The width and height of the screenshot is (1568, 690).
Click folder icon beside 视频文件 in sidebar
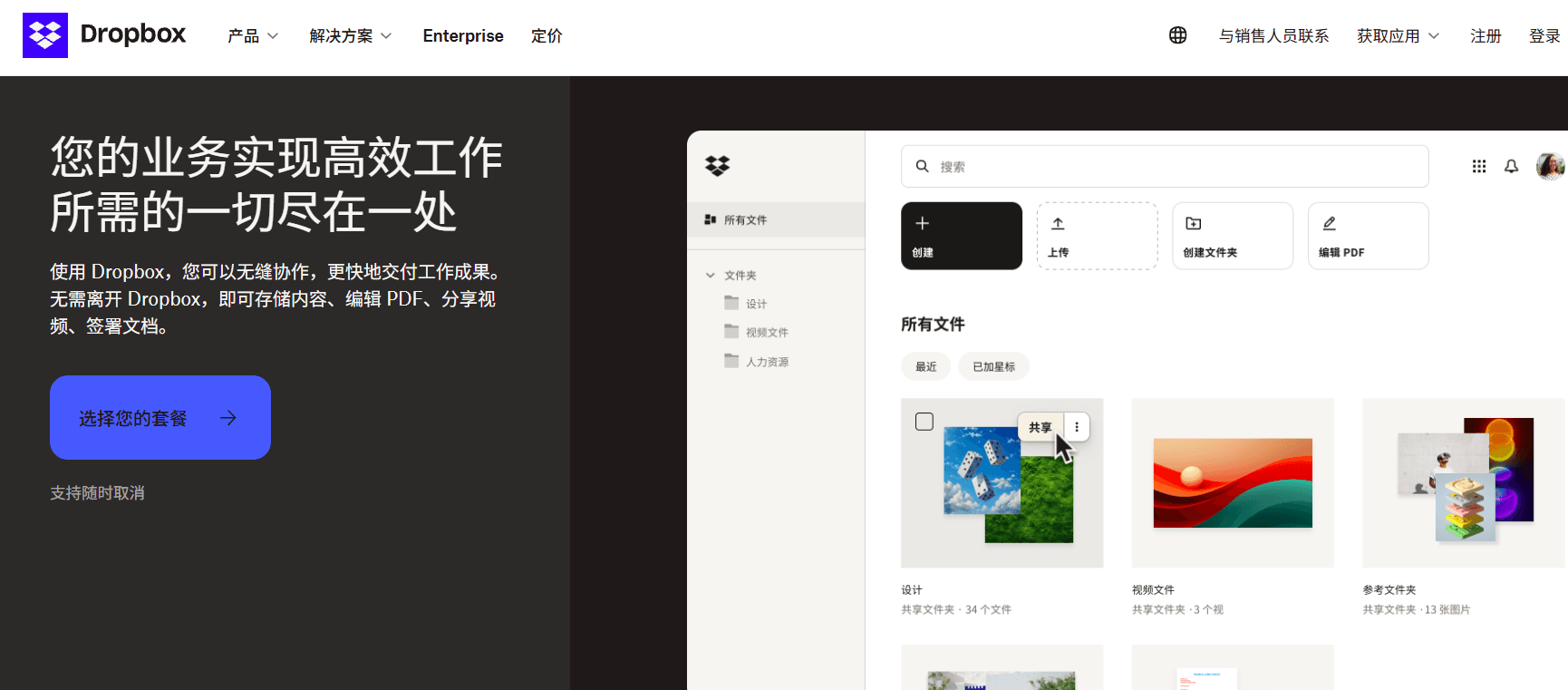pos(731,332)
